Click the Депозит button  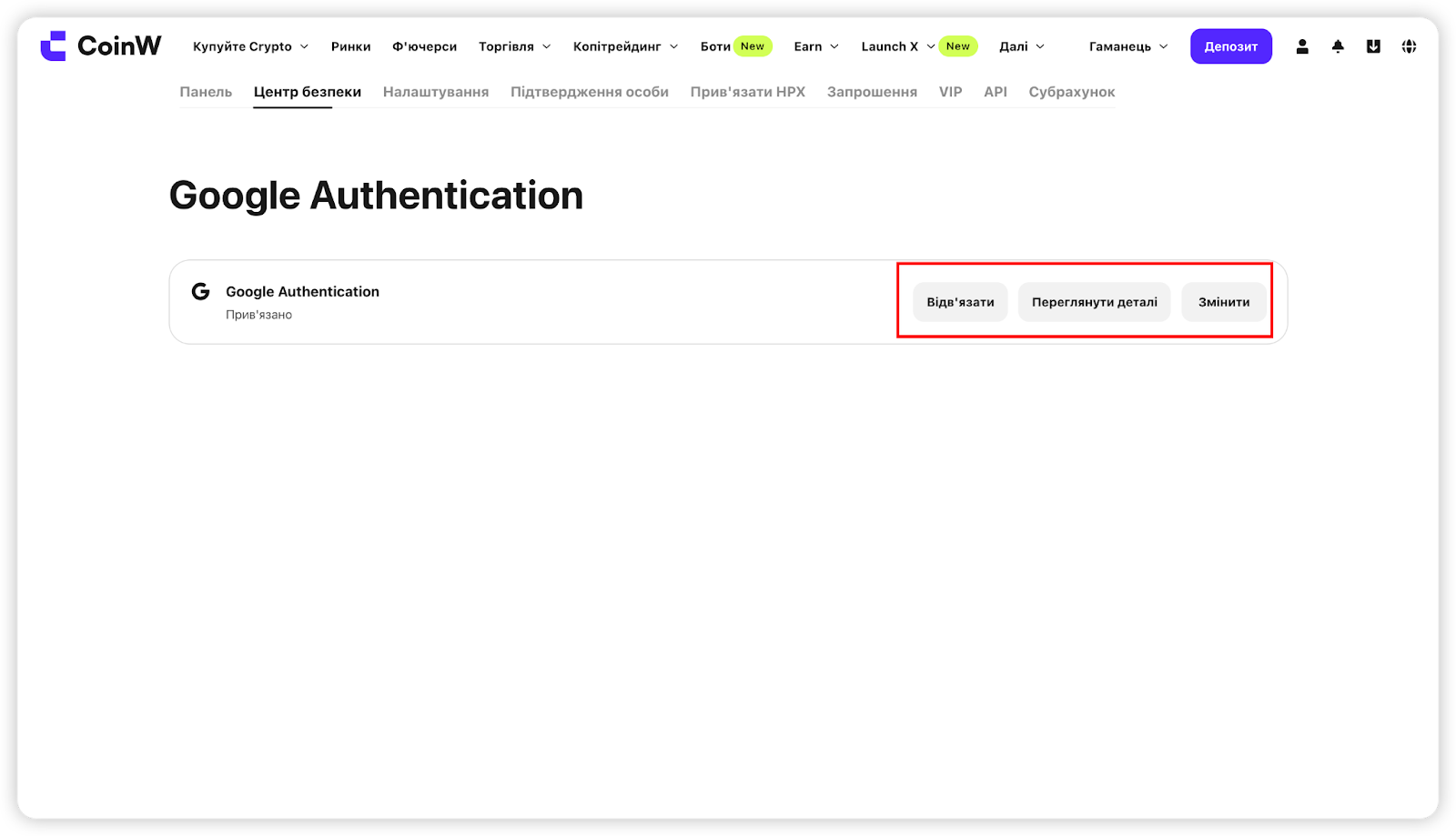pos(1231,46)
